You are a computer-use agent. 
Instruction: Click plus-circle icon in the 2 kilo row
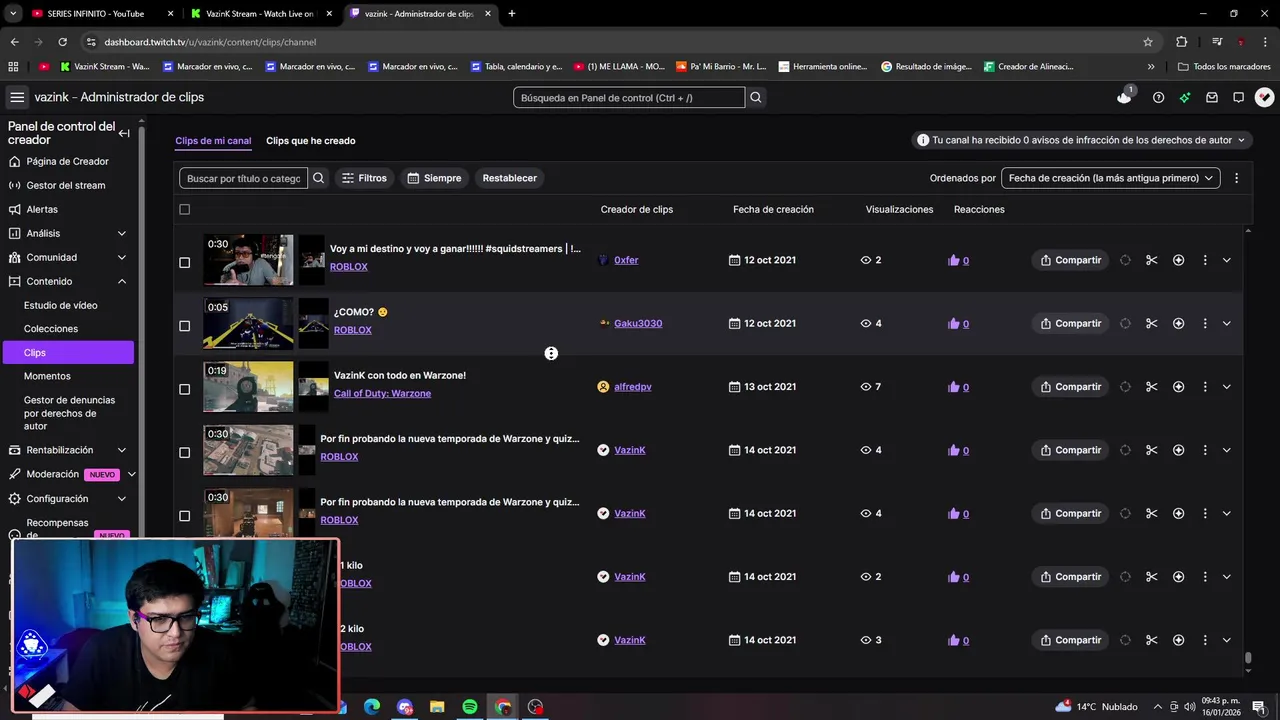click(x=1178, y=640)
